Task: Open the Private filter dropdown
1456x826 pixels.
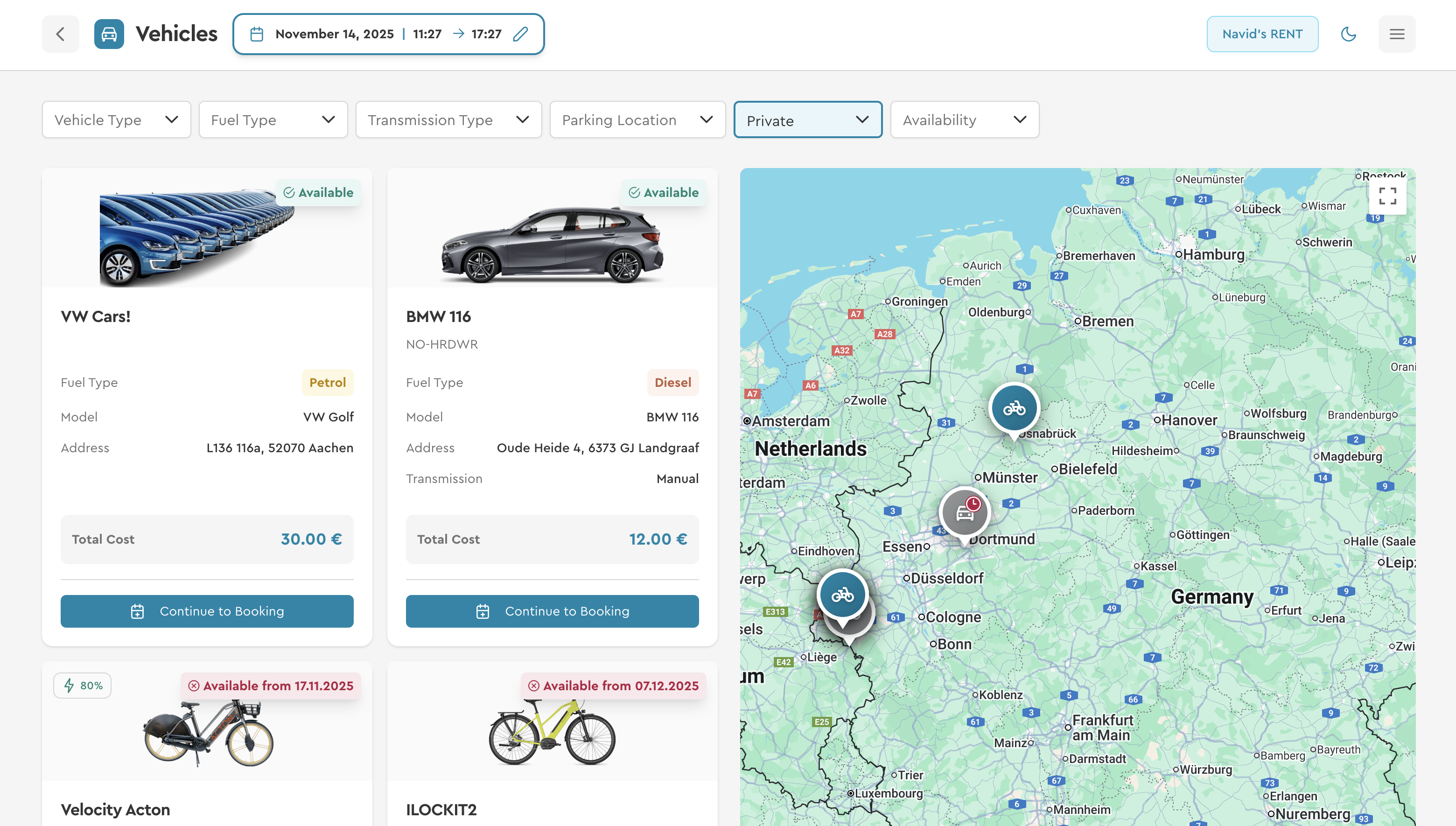Action: (x=807, y=120)
